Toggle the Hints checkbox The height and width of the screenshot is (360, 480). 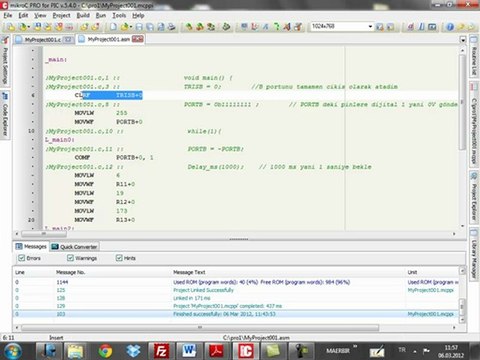(x=119, y=258)
